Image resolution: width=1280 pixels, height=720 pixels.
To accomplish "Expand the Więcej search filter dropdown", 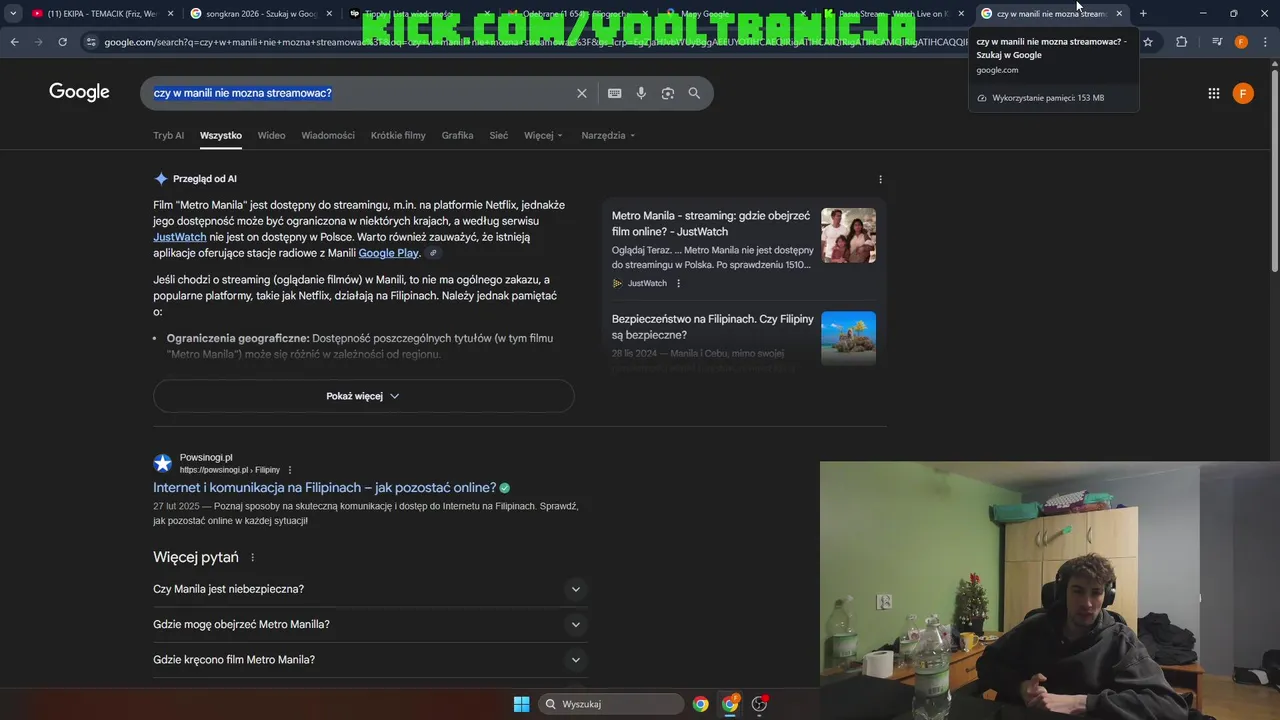I will click(x=543, y=135).
